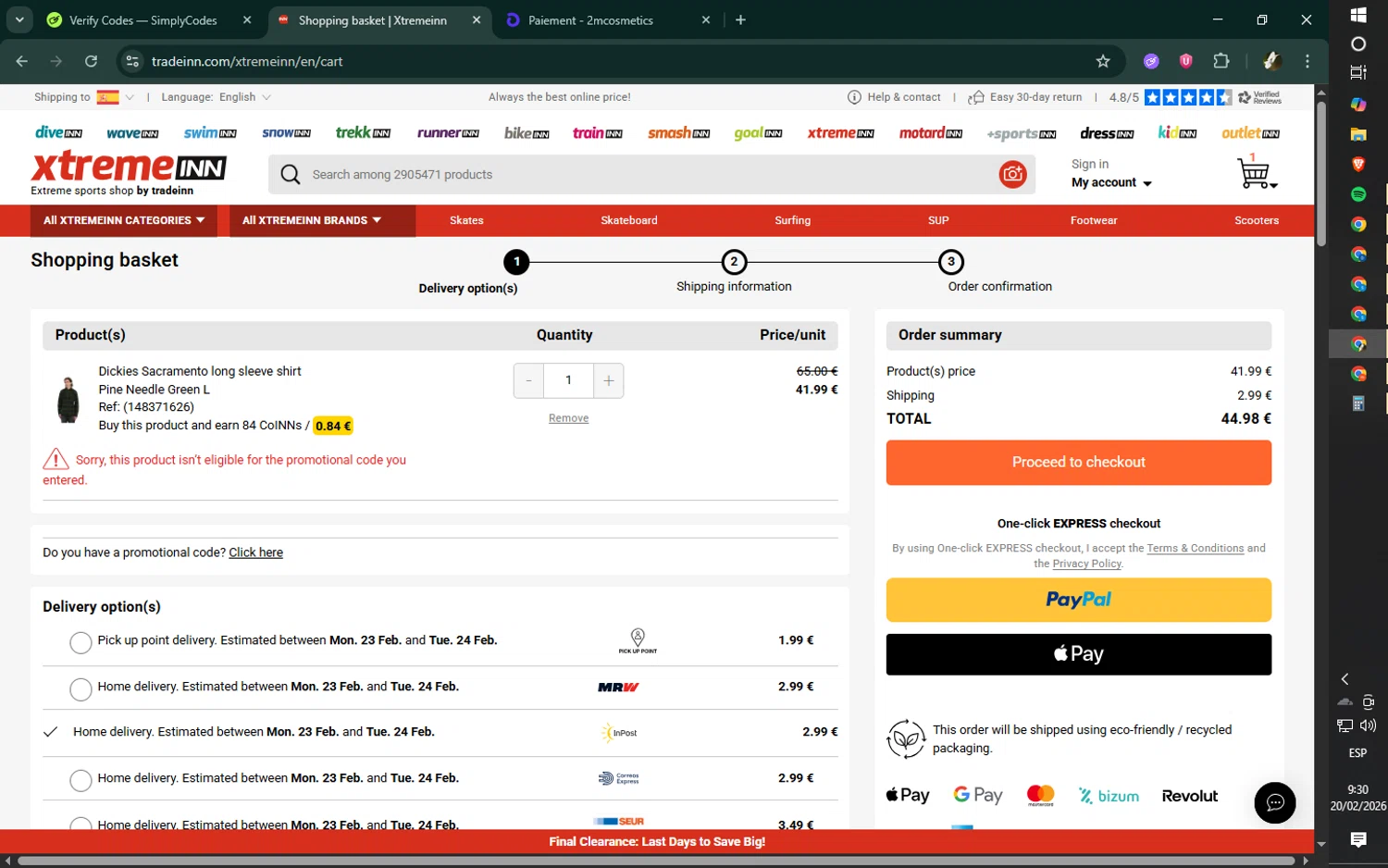This screenshot has height=868, width=1388.
Task: Click the horizontal page scrollbar
Action: coord(655,861)
